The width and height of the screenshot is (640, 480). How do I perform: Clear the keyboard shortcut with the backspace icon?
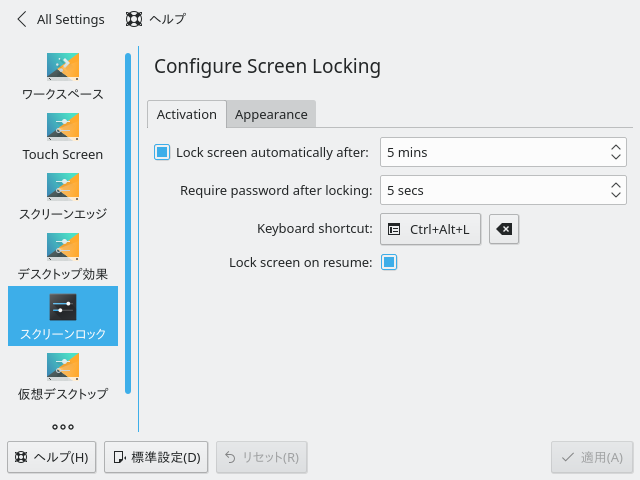coord(504,229)
